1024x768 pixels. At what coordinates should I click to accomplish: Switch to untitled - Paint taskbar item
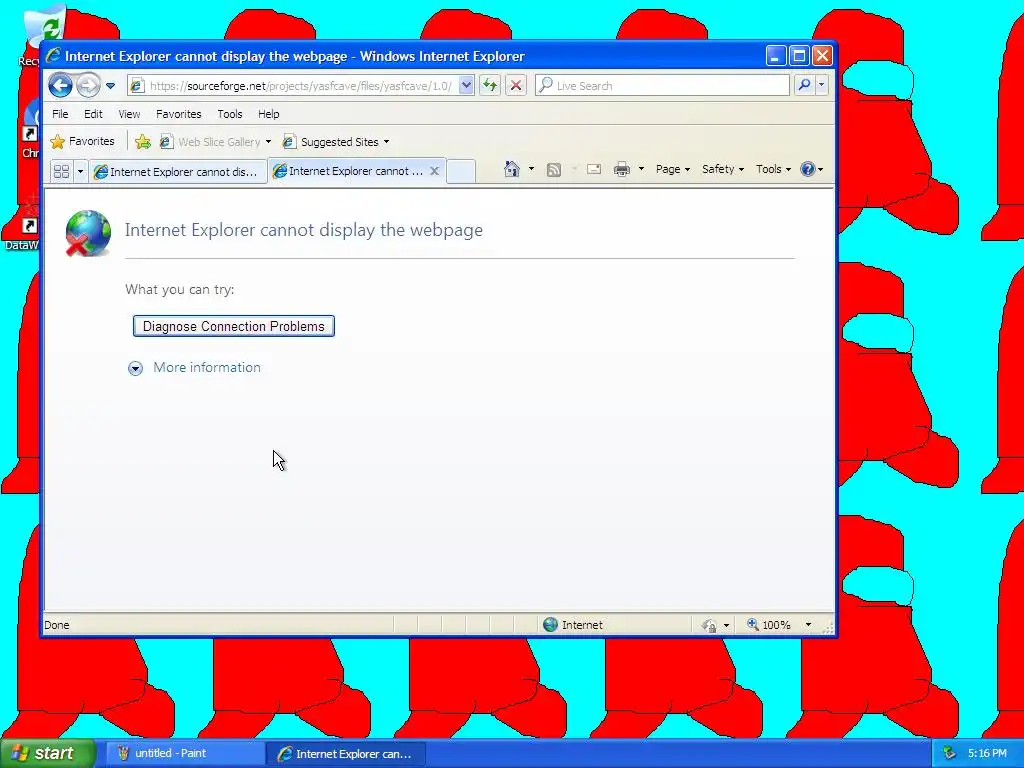pos(184,753)
